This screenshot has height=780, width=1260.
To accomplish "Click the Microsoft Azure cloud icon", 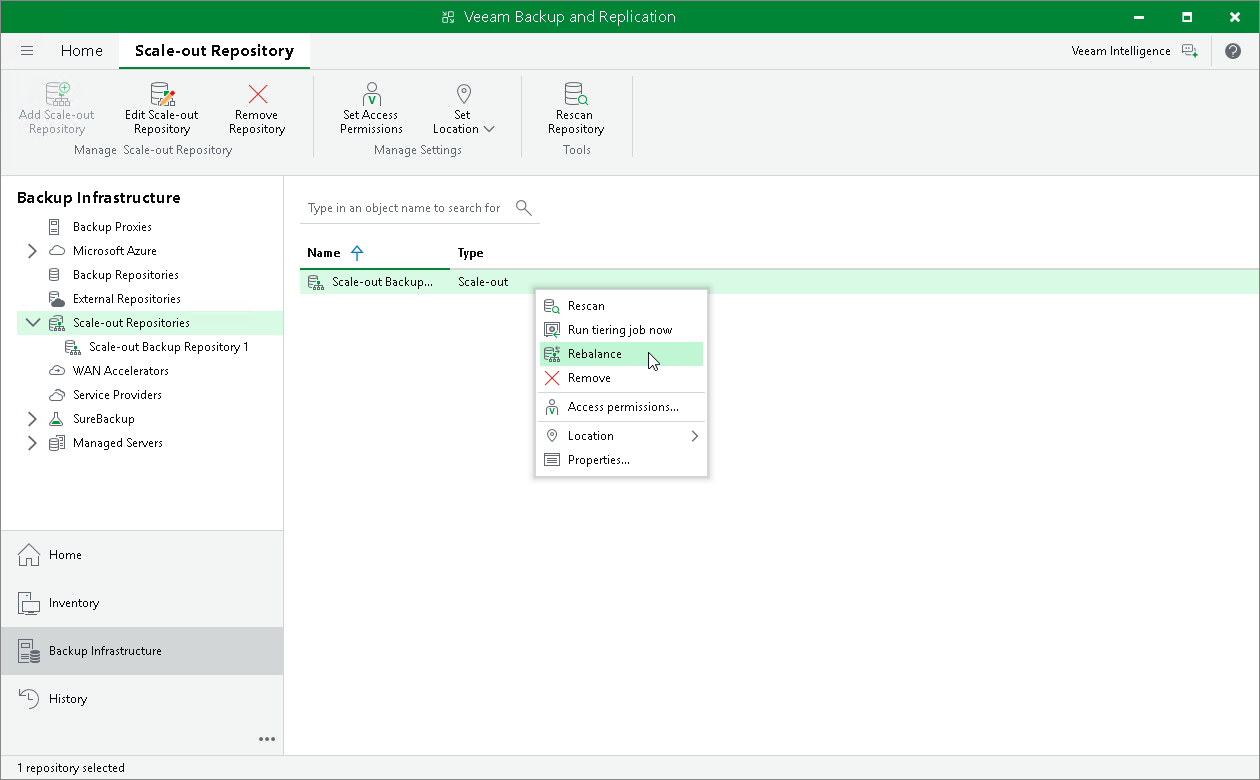I will 56,251.
